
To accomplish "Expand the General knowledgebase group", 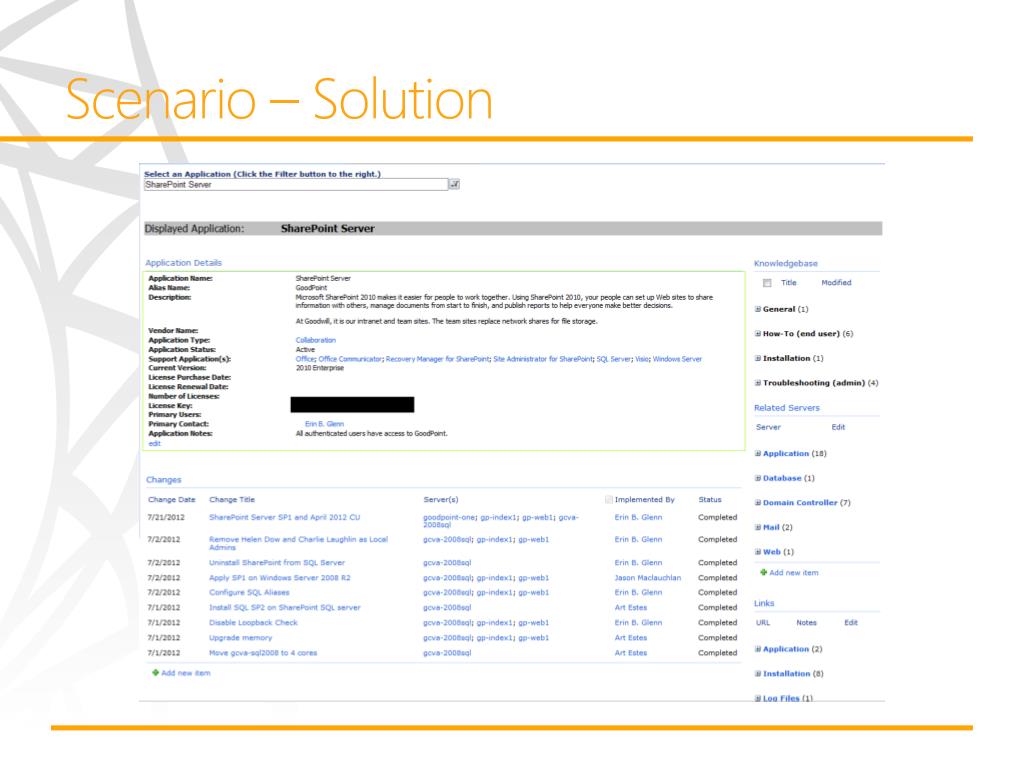I will (758, 309).
